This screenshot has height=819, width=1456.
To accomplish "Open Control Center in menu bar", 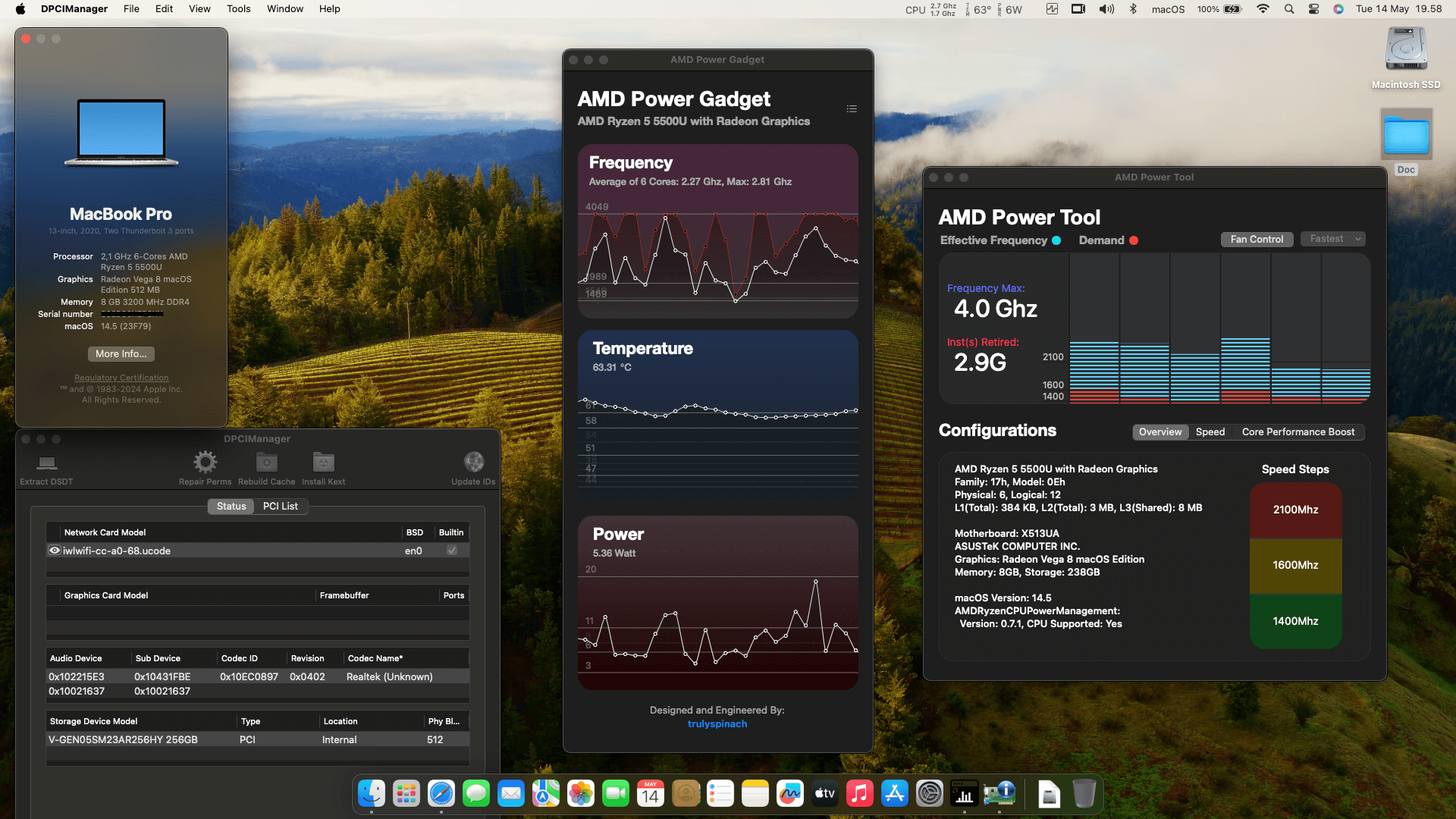I will click(x=1314, y=9).
